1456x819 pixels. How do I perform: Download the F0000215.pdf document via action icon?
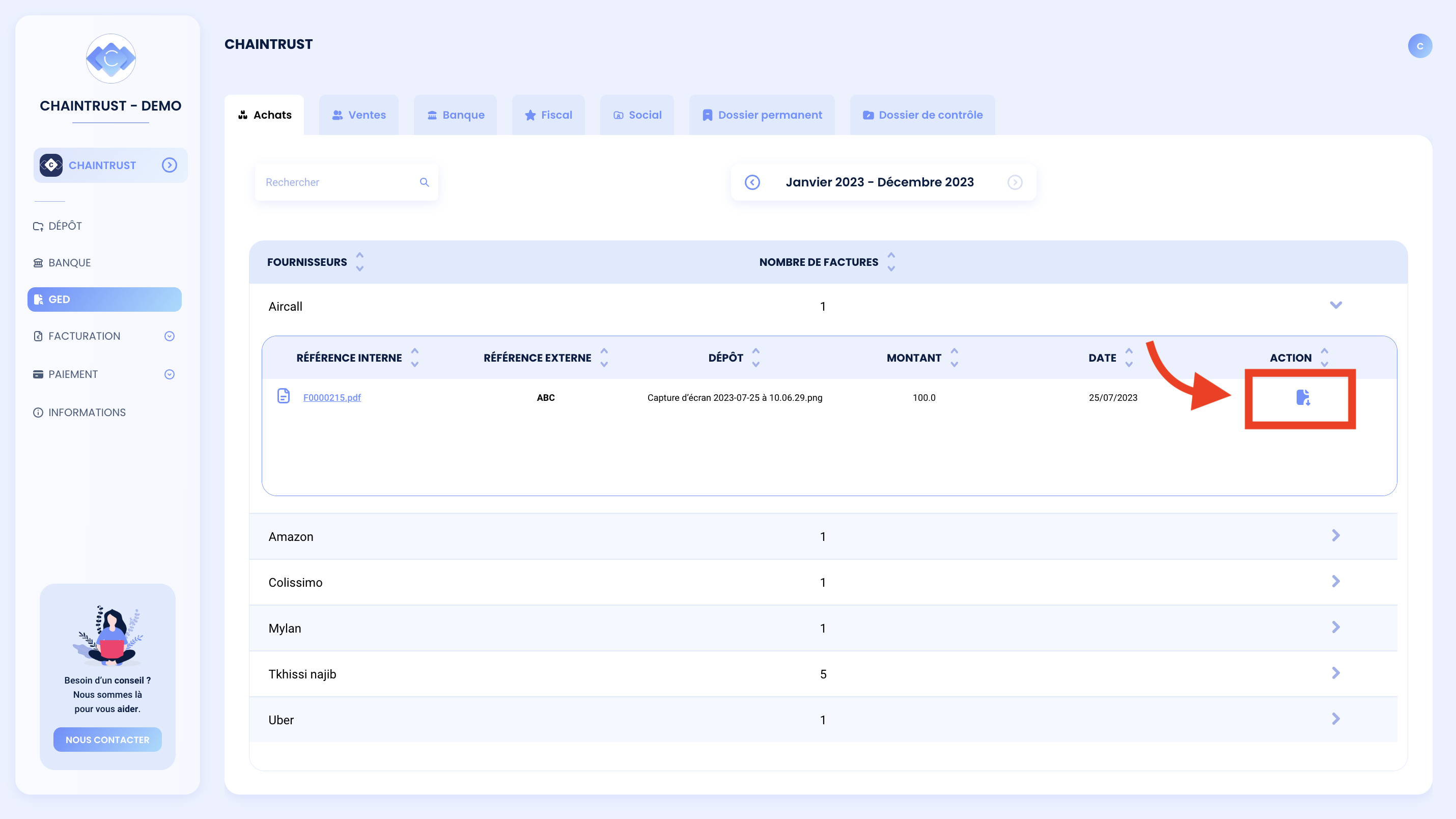tap(1303, 397)
